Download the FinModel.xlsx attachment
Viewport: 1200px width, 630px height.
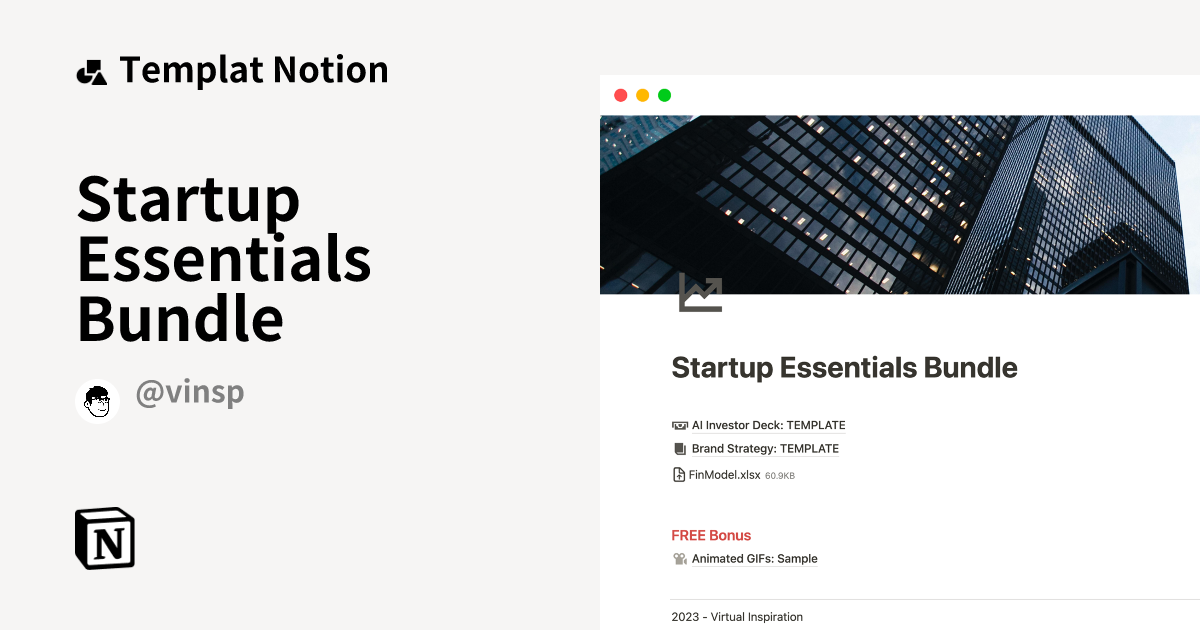click(x=723, y=474)
